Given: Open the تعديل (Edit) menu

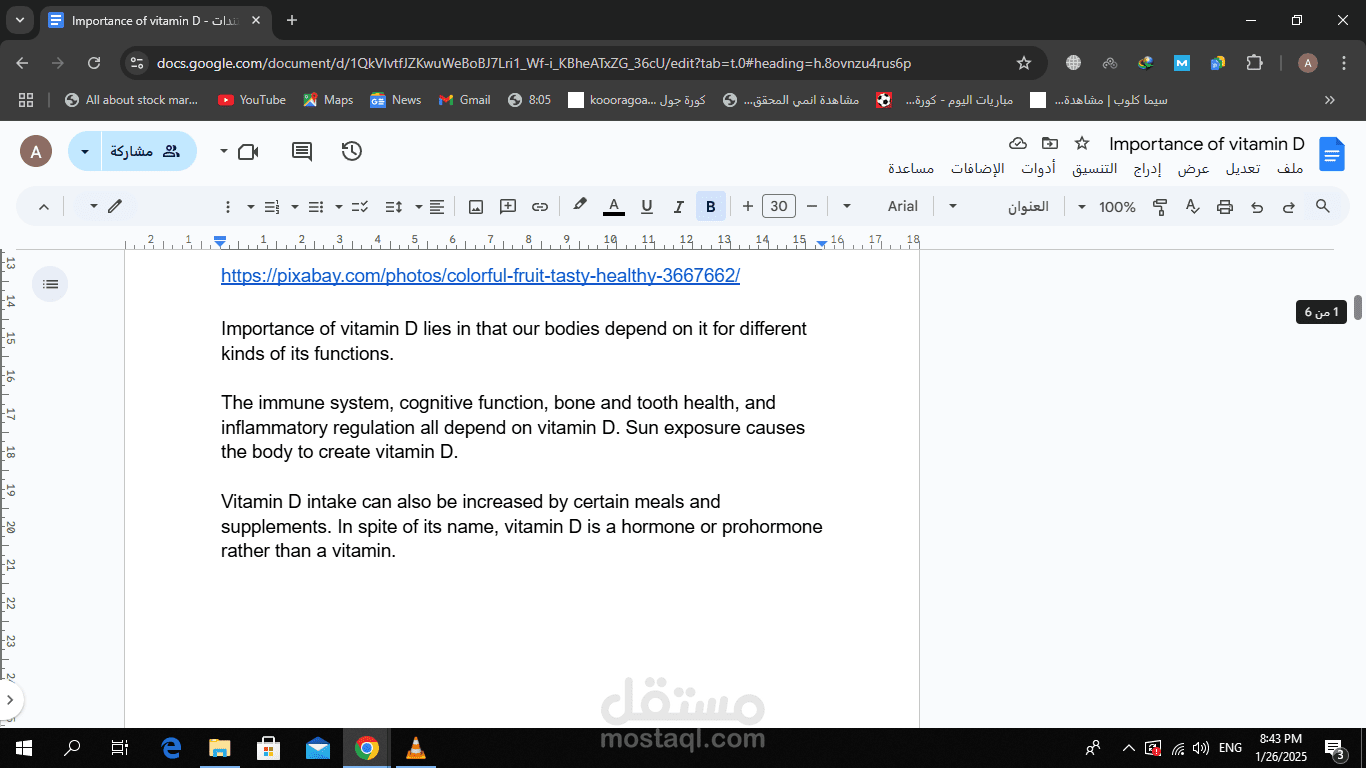Looking at the screenshot, I should [1244, 169].
